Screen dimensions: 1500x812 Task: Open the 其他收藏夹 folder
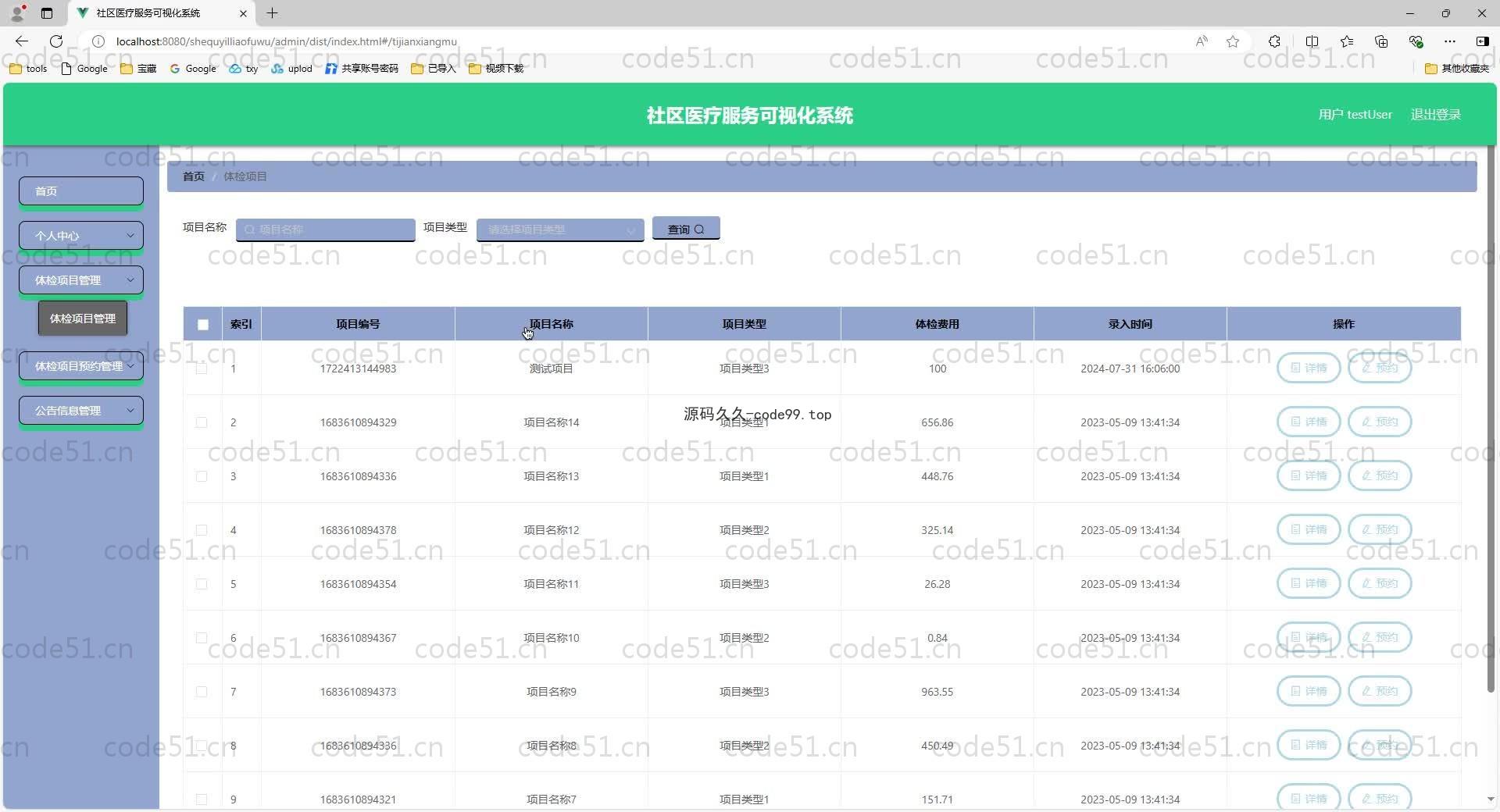click(x=1457, y=69)
